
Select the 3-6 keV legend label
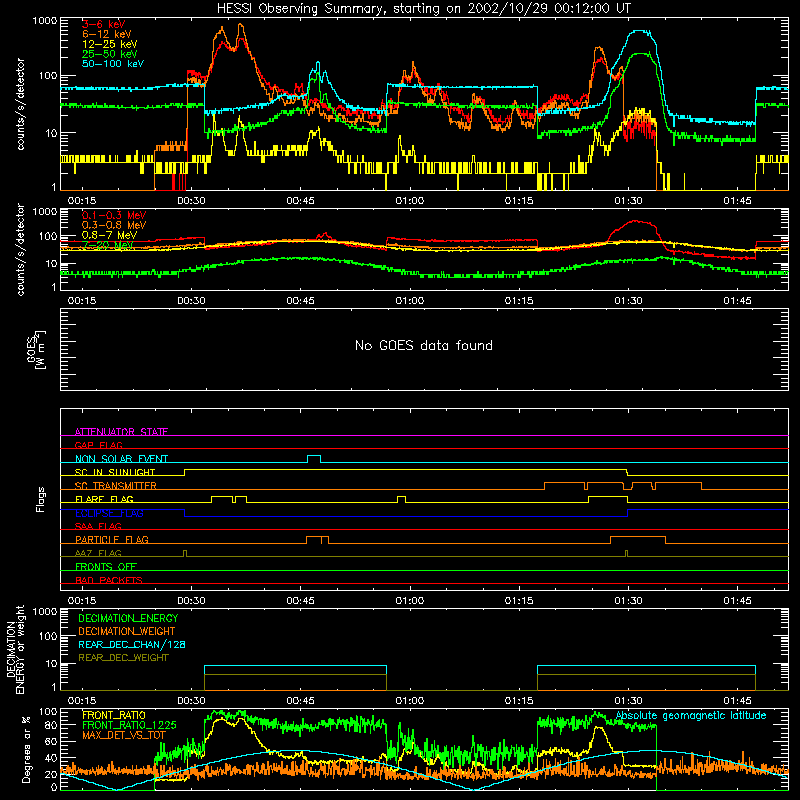click(x=104, y=24)
